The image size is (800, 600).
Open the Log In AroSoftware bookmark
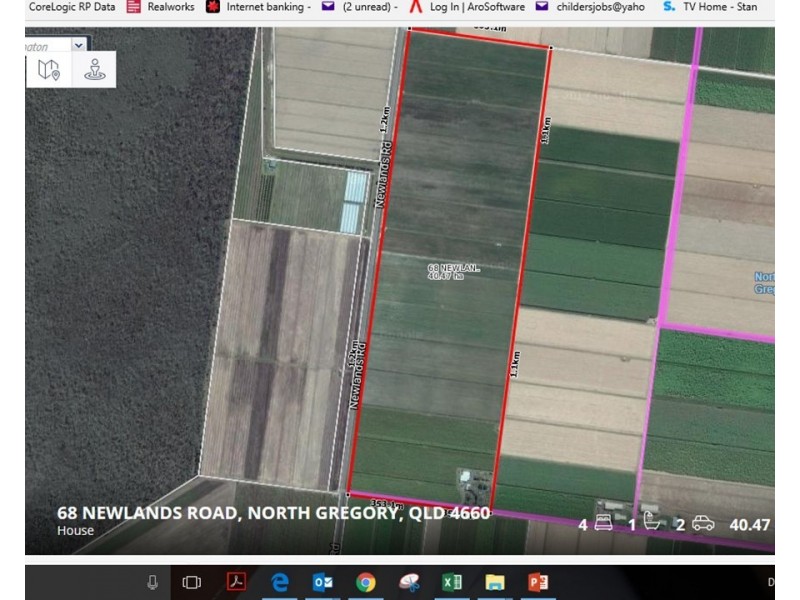(x=467, y=7)
